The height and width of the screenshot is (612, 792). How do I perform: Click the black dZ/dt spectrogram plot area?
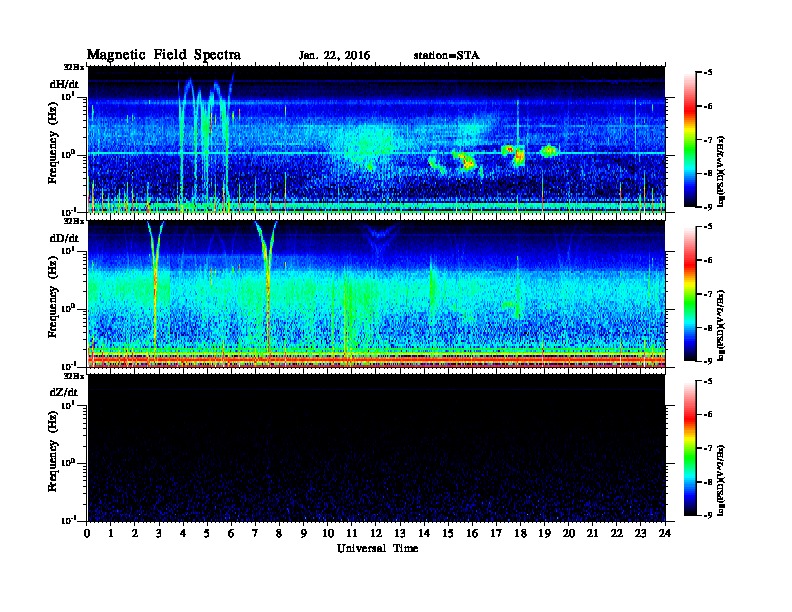click(376, 448)
